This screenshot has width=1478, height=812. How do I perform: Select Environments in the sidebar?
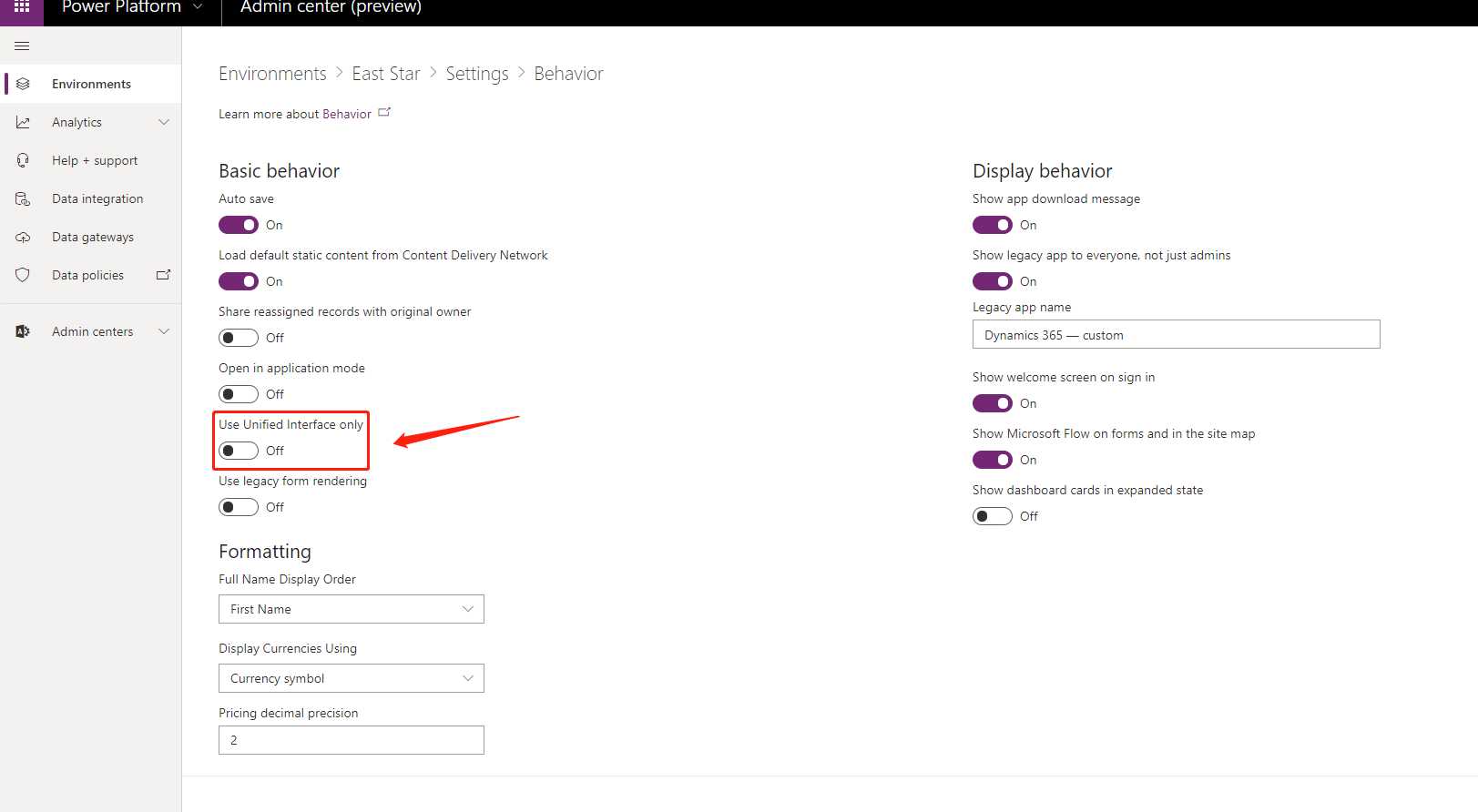pyautogui.click(x=91, y=84)
